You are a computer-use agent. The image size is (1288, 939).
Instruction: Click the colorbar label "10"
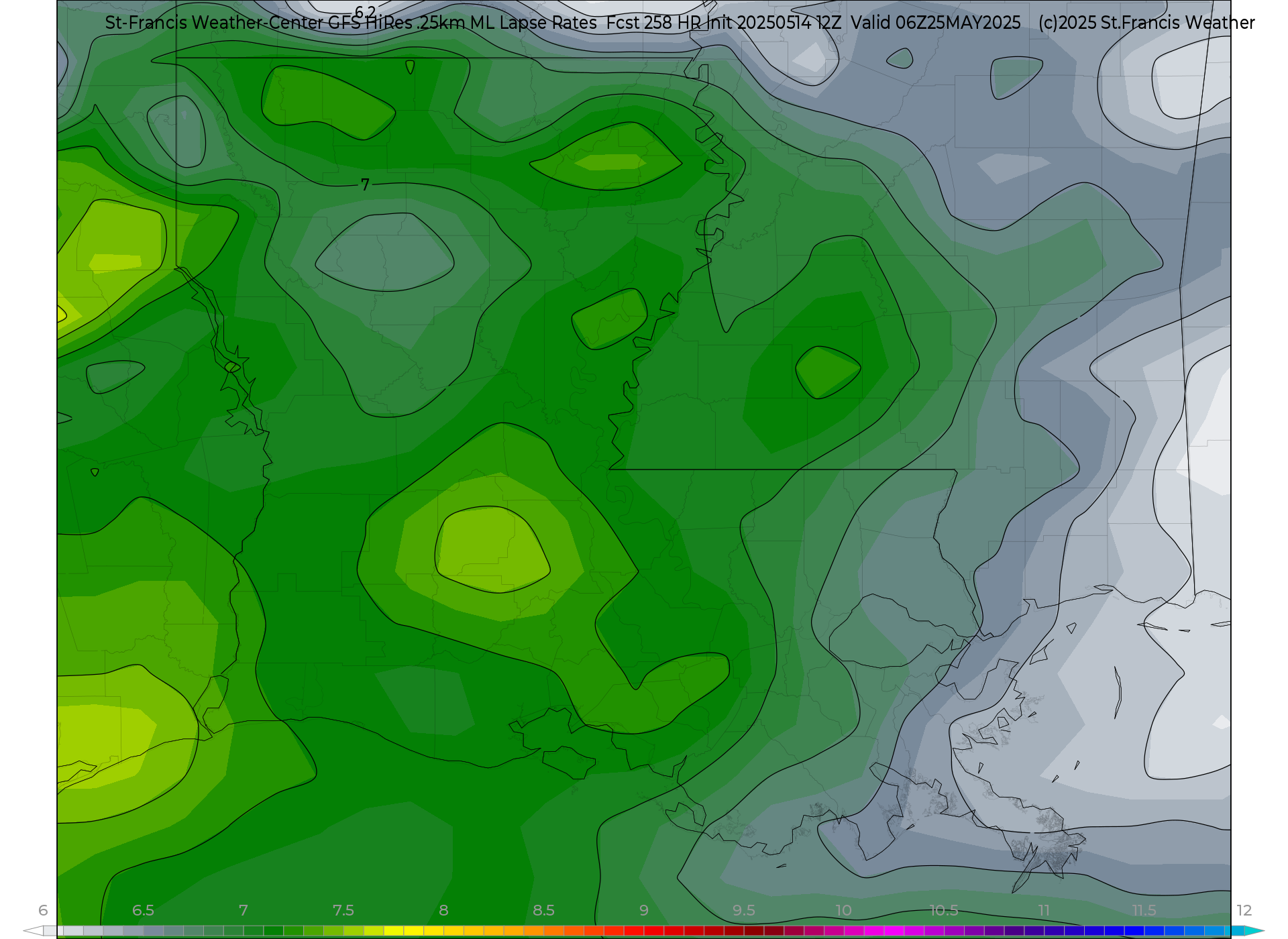point(843,910)
